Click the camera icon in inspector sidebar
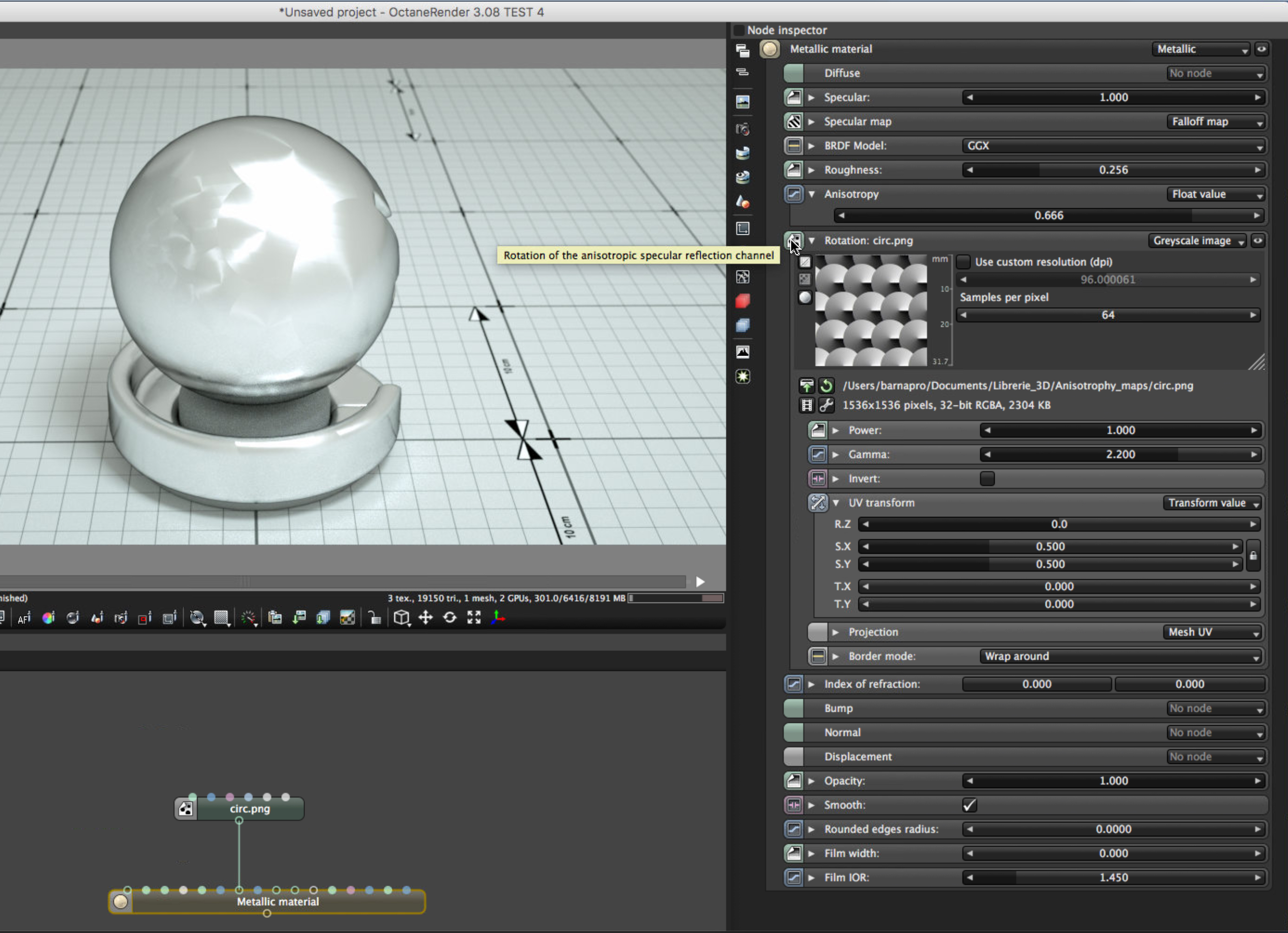The height and width of the screenshot is (933, 1288). click(742, 129)
